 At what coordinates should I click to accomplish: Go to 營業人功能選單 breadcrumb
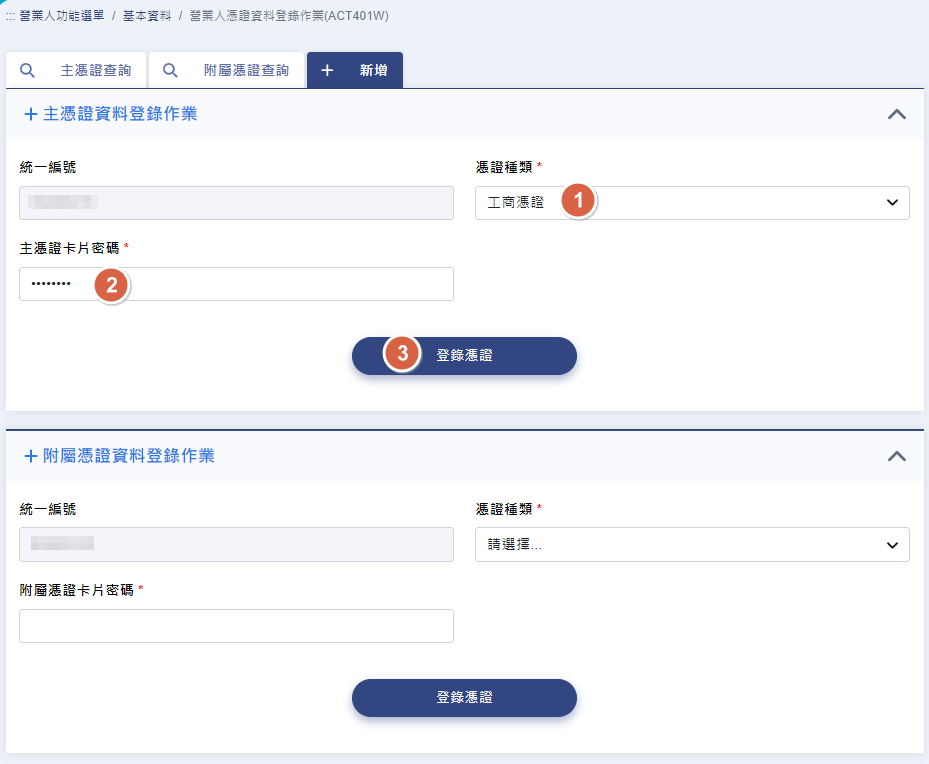click(62, 16)
